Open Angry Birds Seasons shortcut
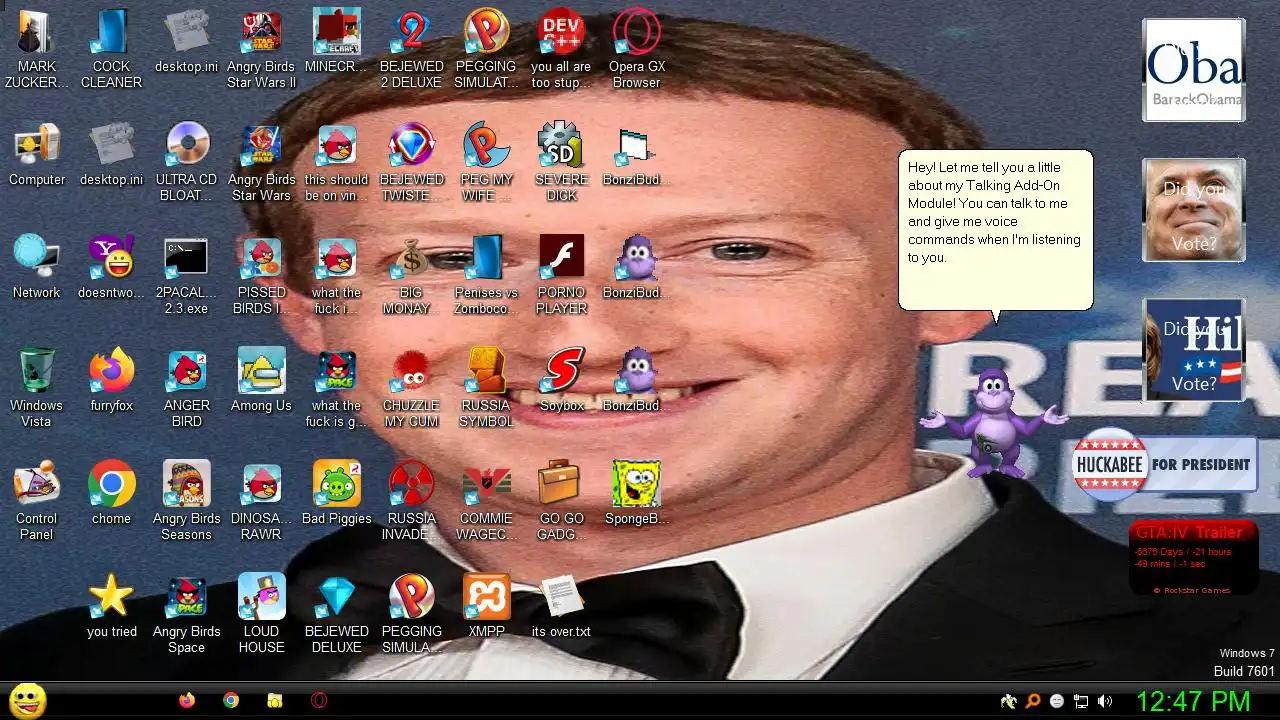Screen dimensions: 1280x720 point(187,502)
